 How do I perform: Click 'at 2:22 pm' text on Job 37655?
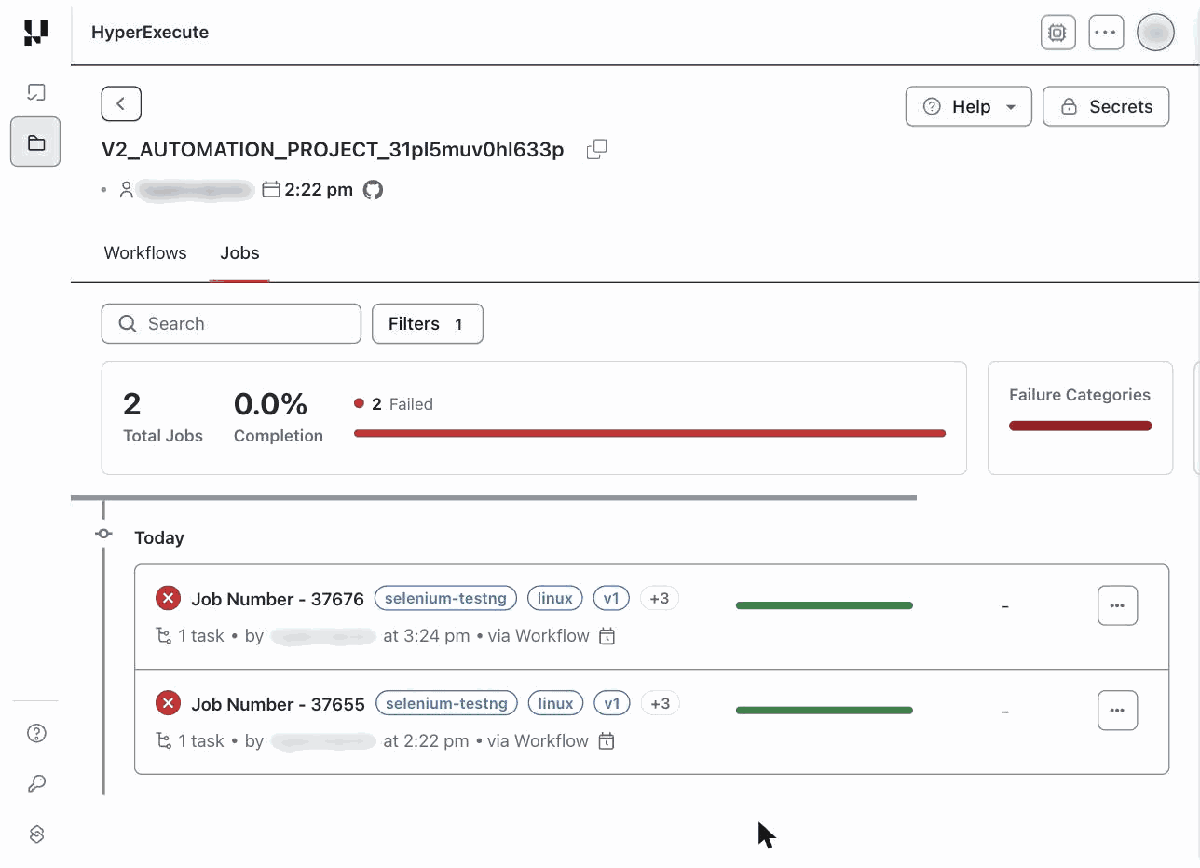[426, 741]
